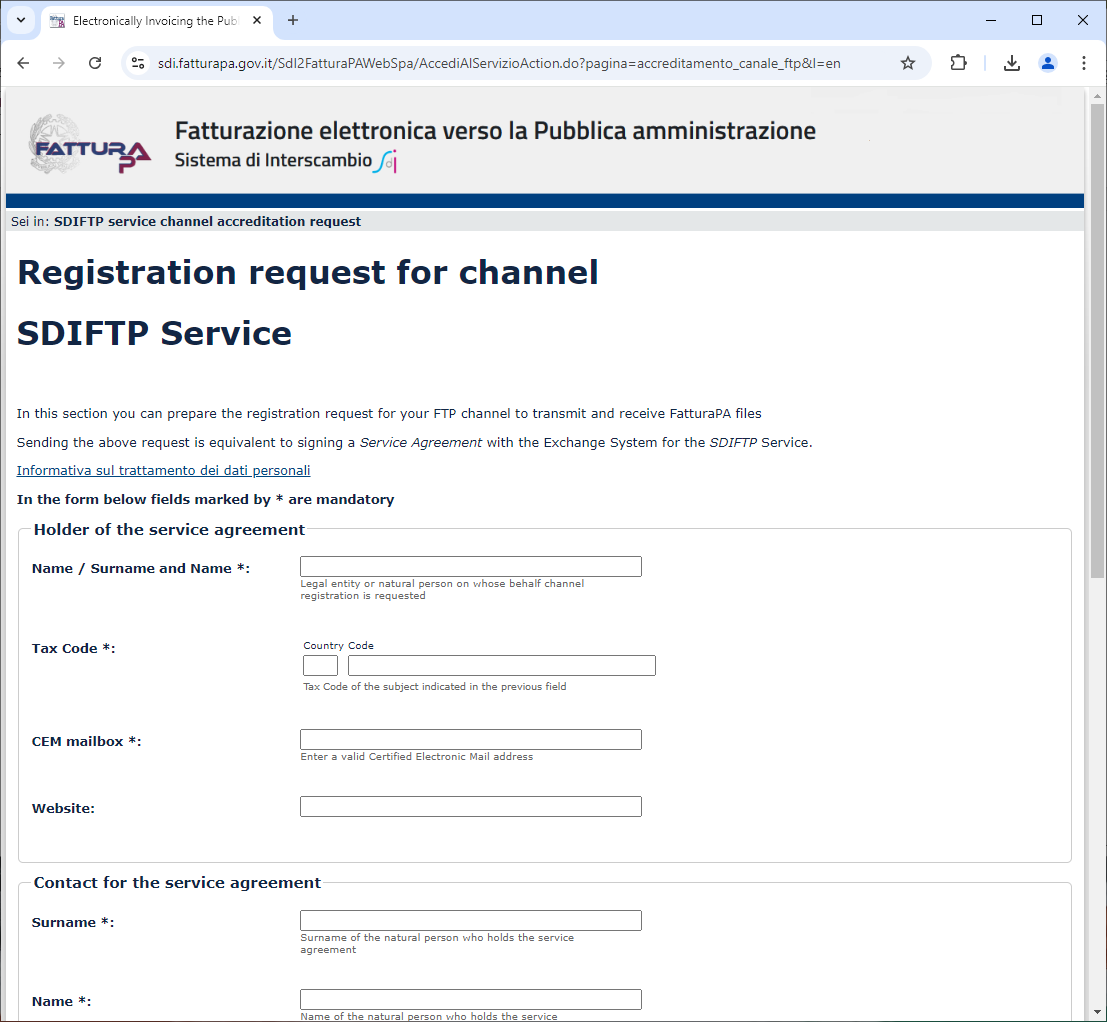Open Chrome three-dot menu
The height and width of the screenshot is (1022, 1107).
(1083, 63)
